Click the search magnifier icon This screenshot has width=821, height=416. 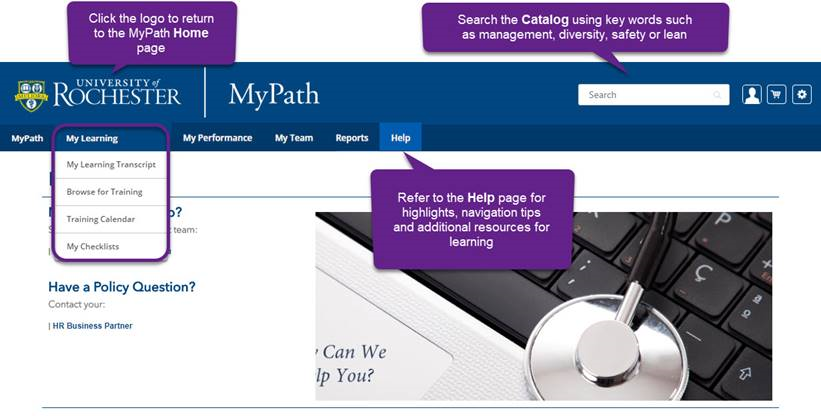pos(717,95)
